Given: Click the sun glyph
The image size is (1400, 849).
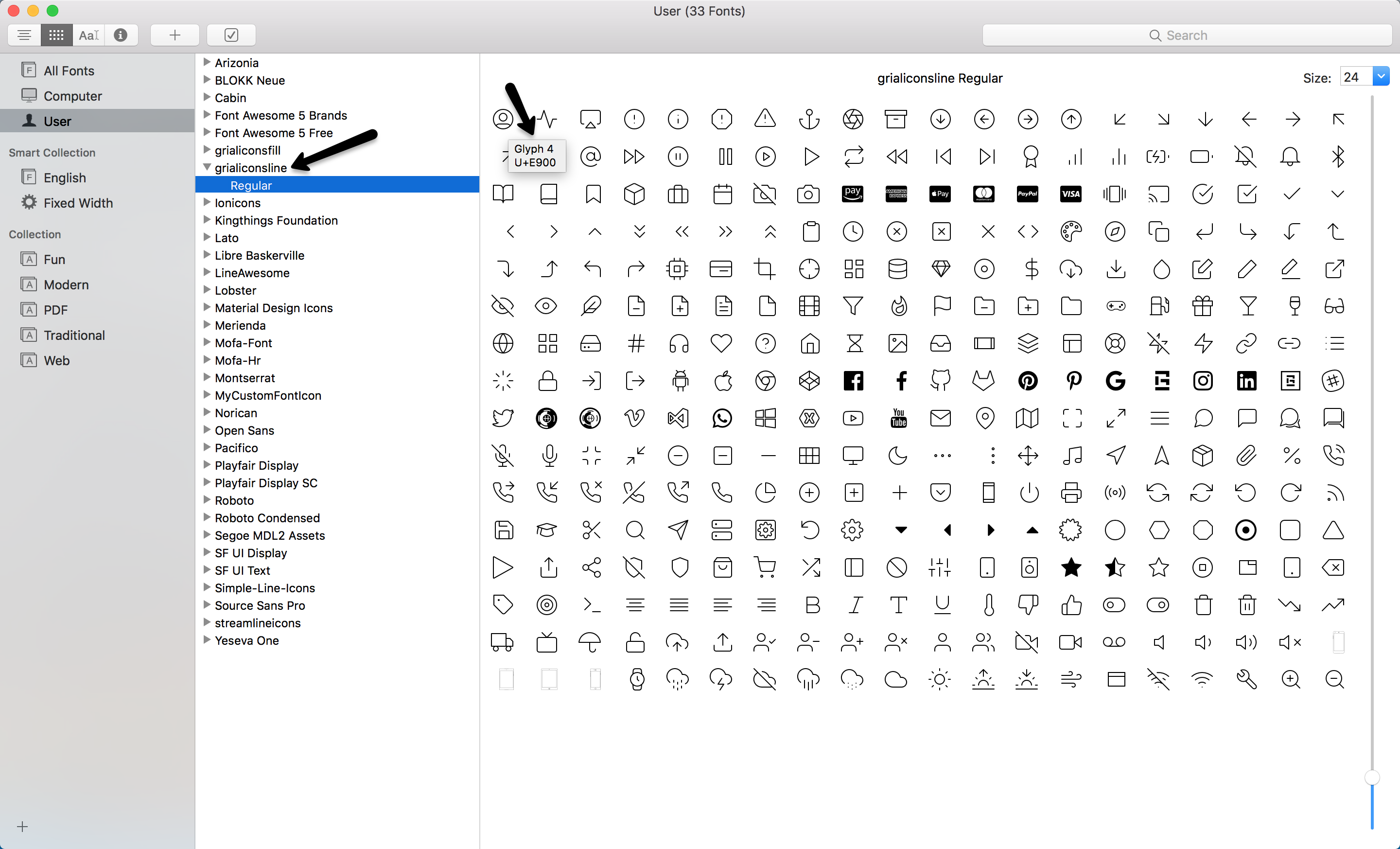Looking at the screenshot, I should tap(940, 679).
